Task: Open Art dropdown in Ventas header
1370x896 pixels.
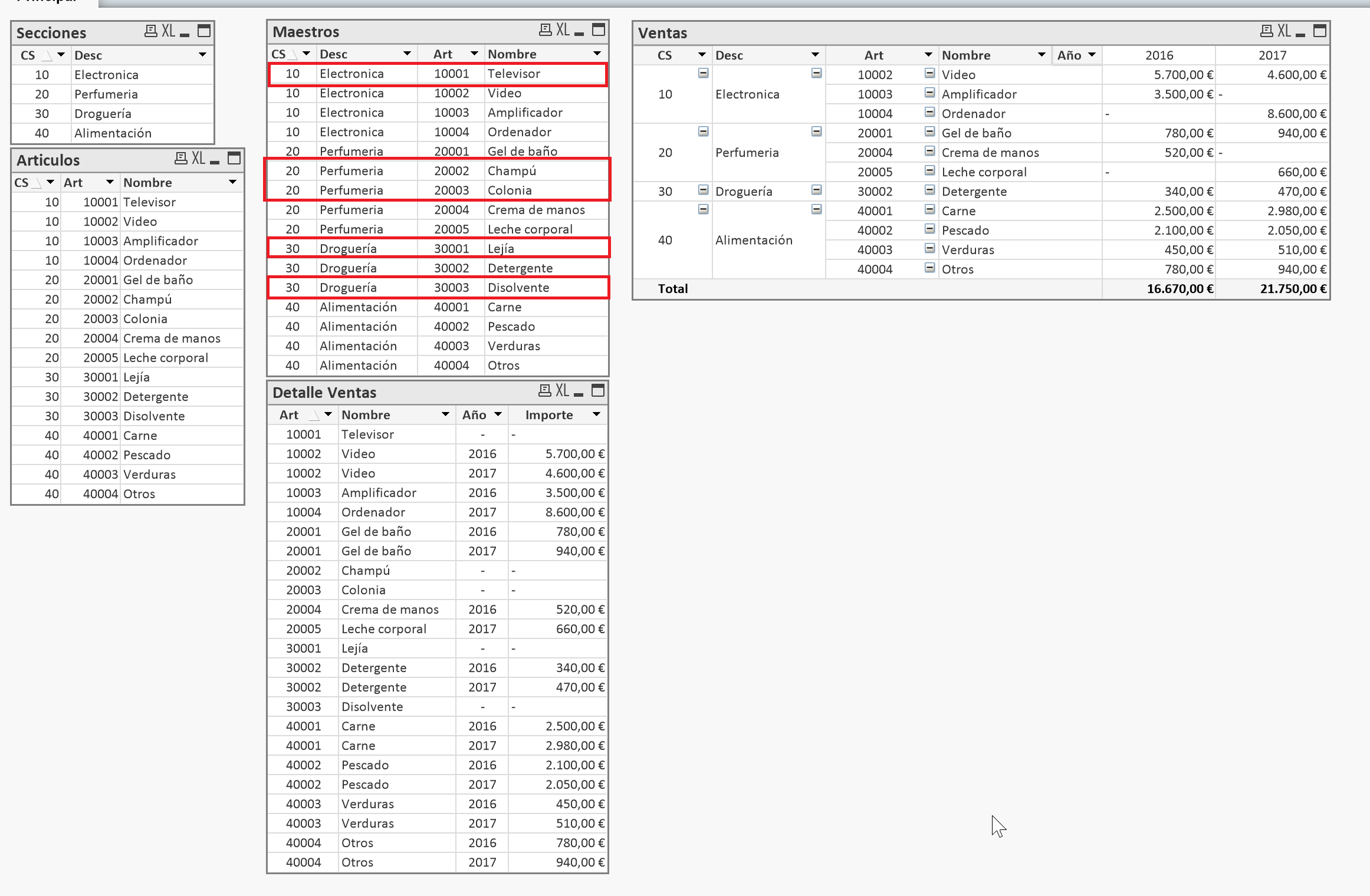Action: (928, 54)
